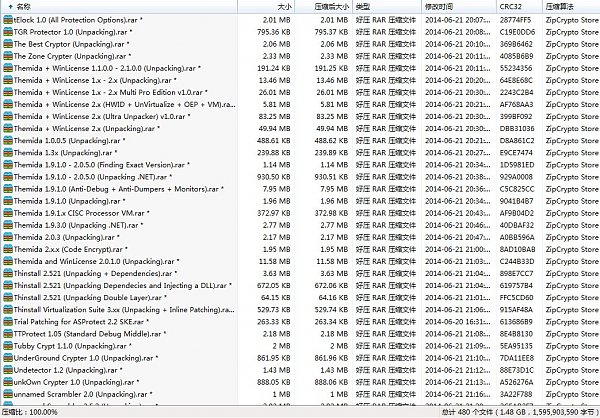Click the archive icon of The Best Cryptor

point(8,44)
